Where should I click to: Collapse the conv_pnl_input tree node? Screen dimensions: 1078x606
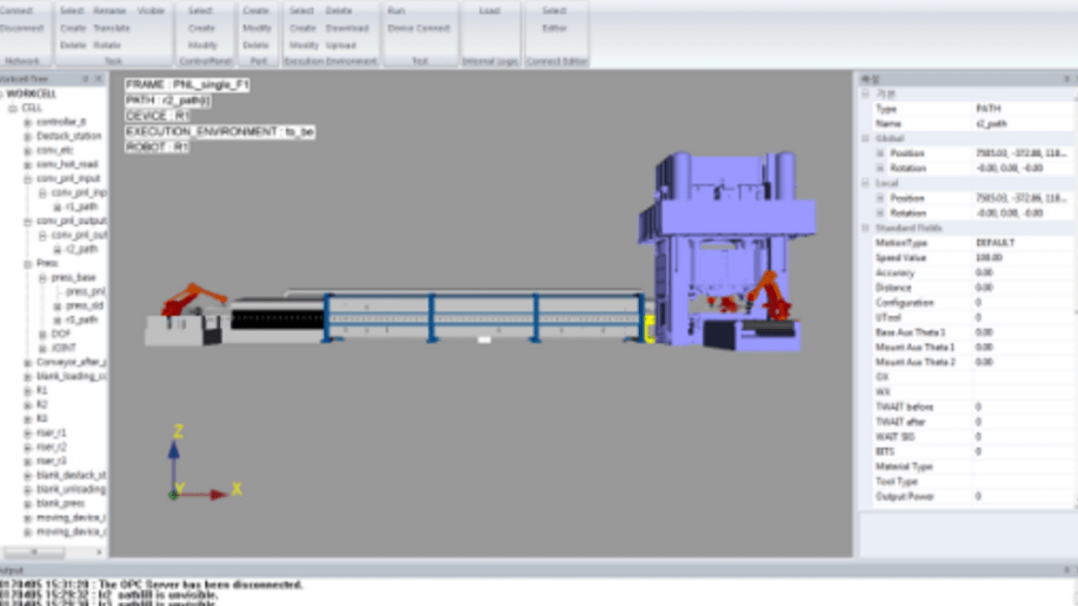pyautogui.click(x=28, y=178)
